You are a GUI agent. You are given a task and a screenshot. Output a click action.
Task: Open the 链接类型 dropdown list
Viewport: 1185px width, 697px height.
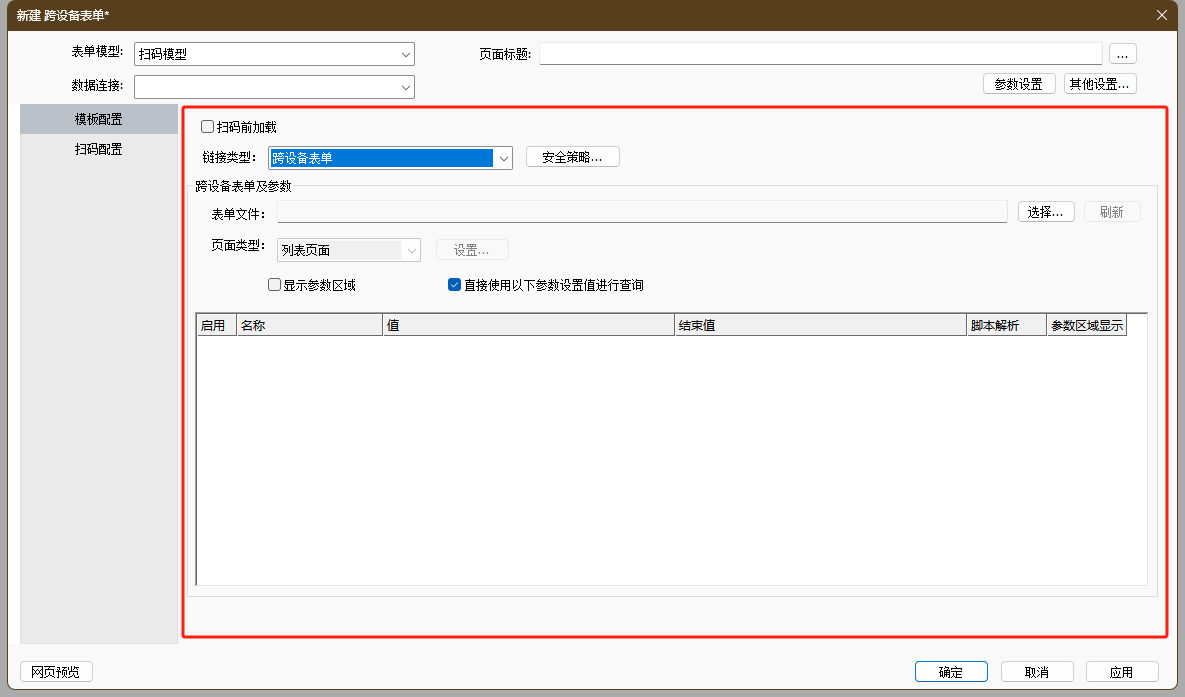(x=503, y=158)
